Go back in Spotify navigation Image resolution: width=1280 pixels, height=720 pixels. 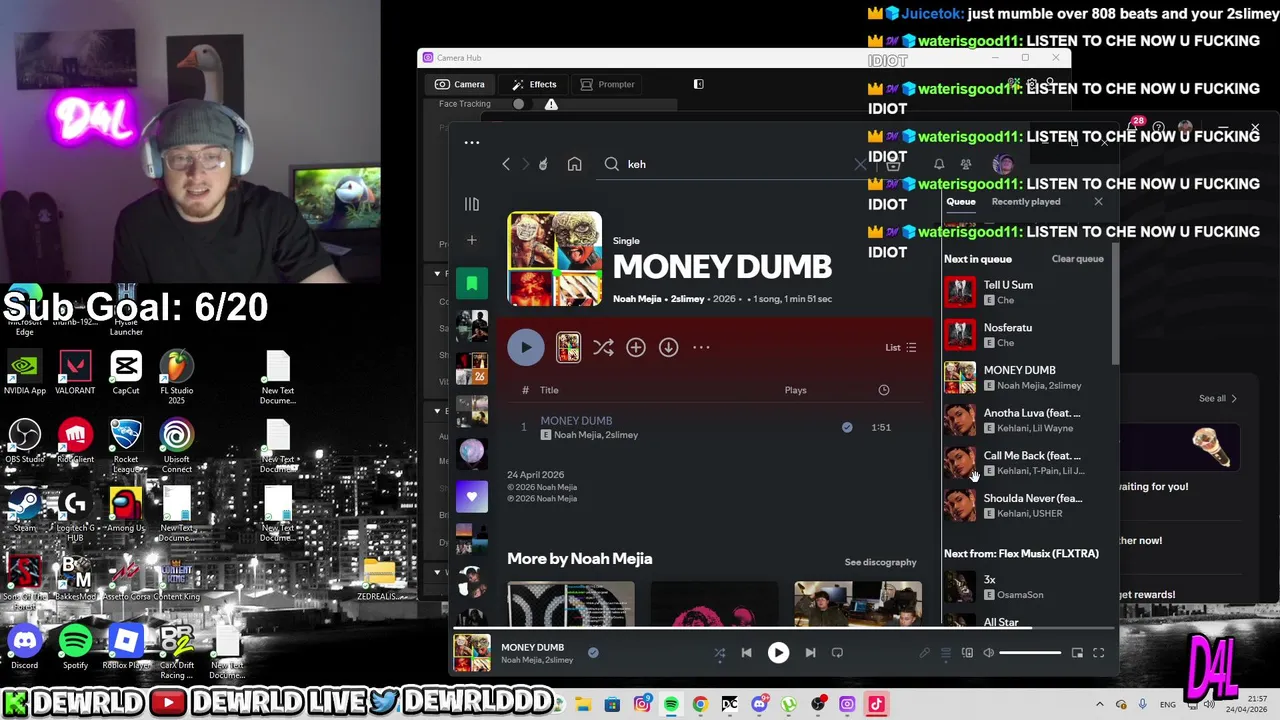506,164
